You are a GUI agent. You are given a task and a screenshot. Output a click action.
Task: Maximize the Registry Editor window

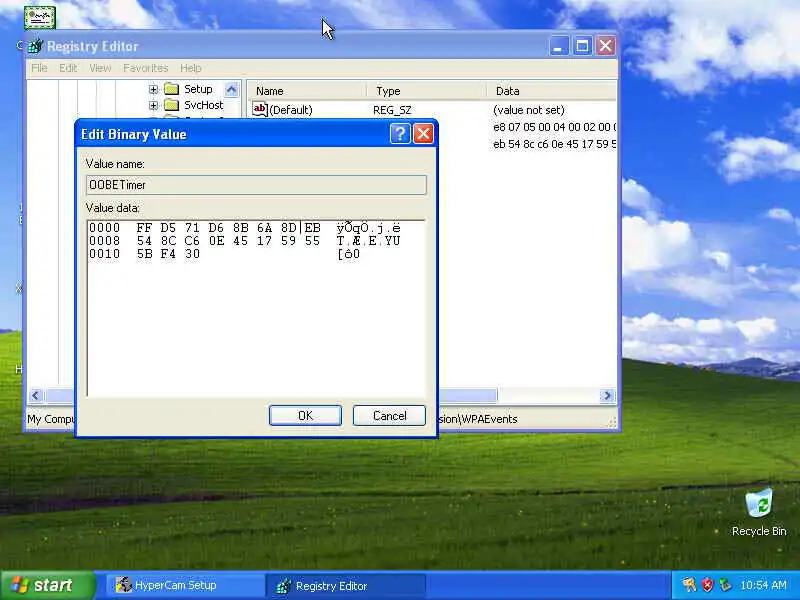(582, 46)
